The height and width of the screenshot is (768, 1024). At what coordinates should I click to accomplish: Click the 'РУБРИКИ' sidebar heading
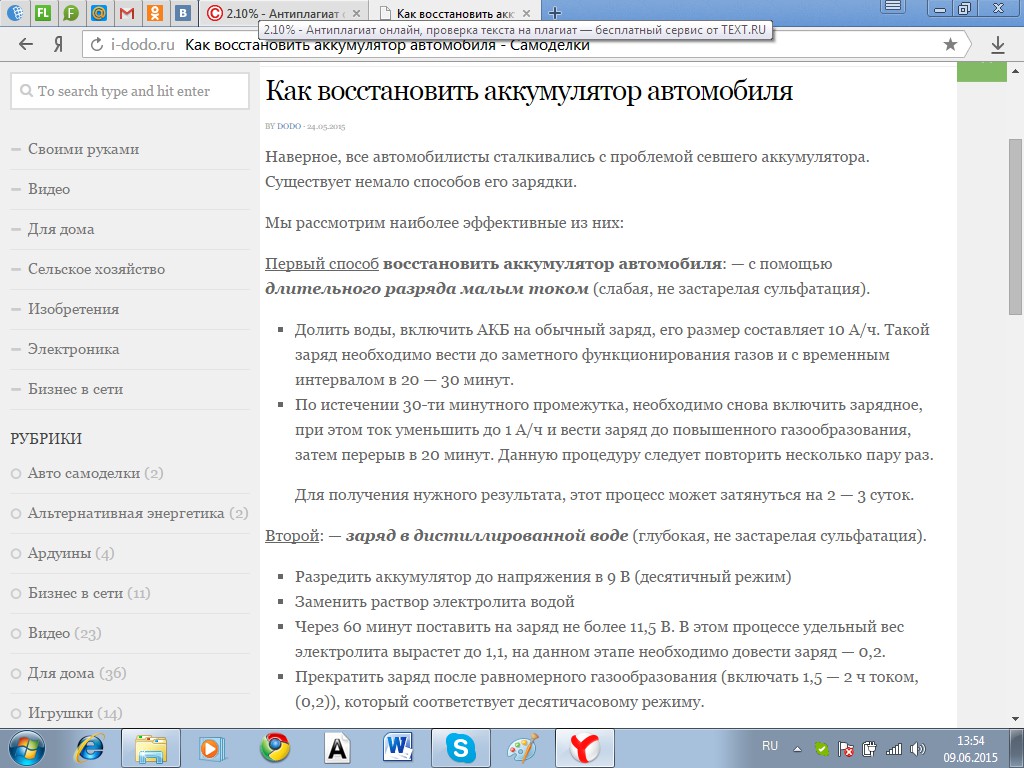pyautogui.click(x=46, y=438)
